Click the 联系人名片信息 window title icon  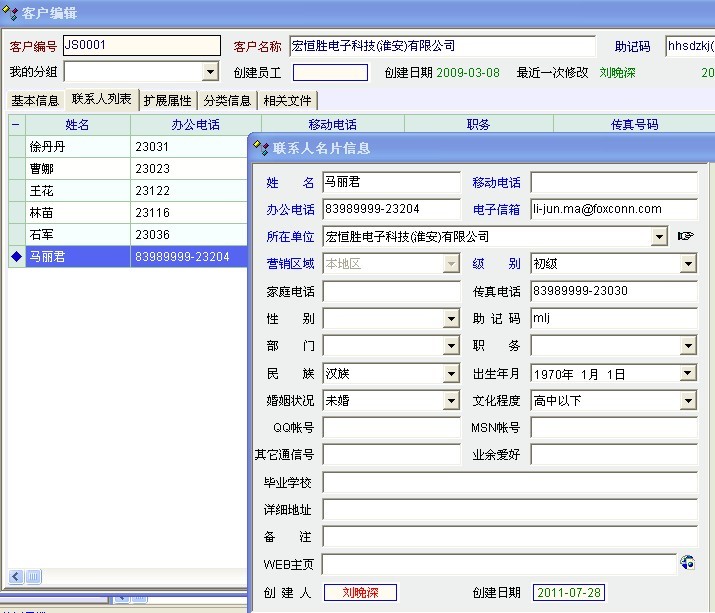(x=261, y=148)
